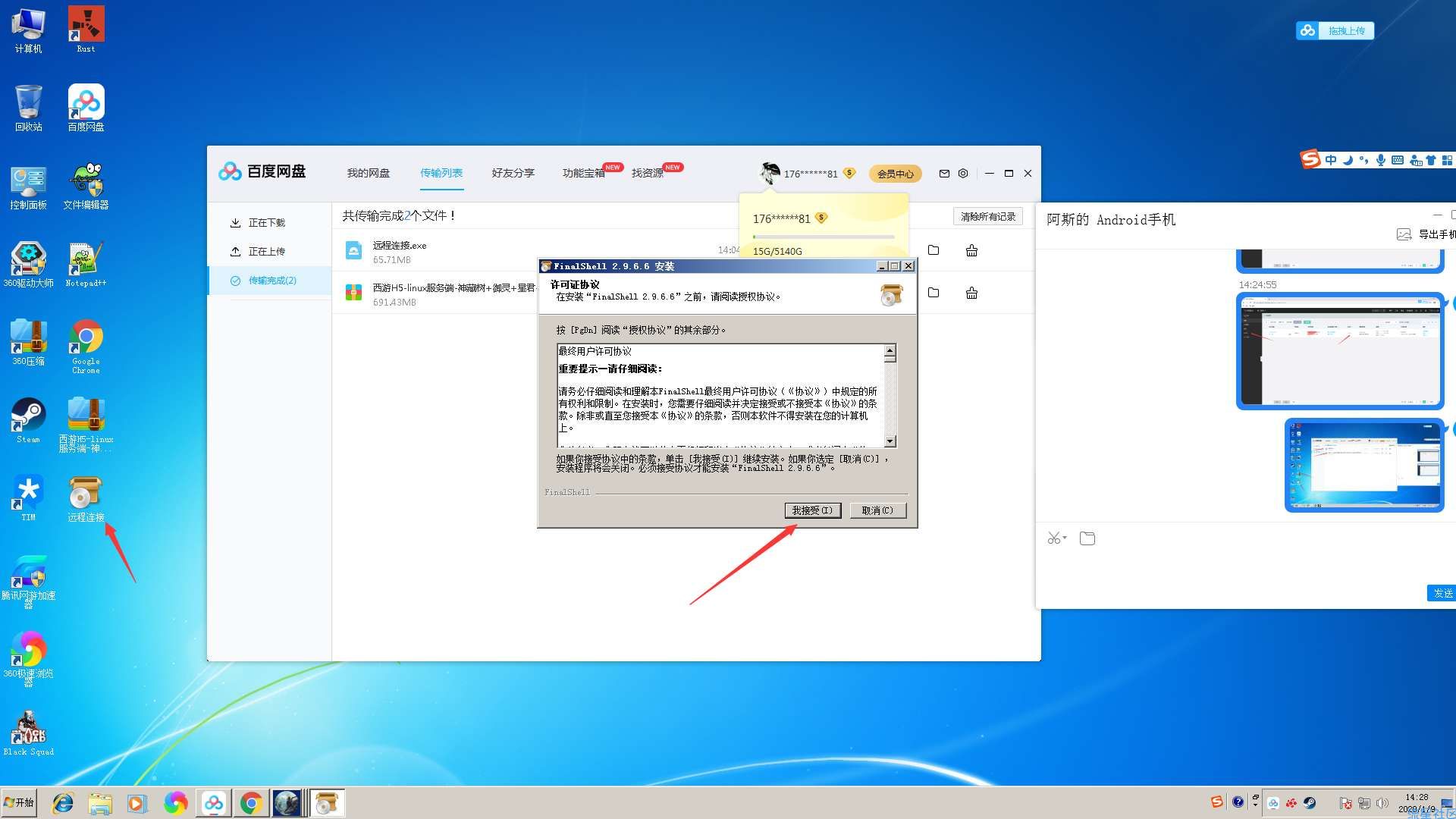Click 清除所有记录 button
This screenshot has height=819, width=1456.
(x=988, y=217)
